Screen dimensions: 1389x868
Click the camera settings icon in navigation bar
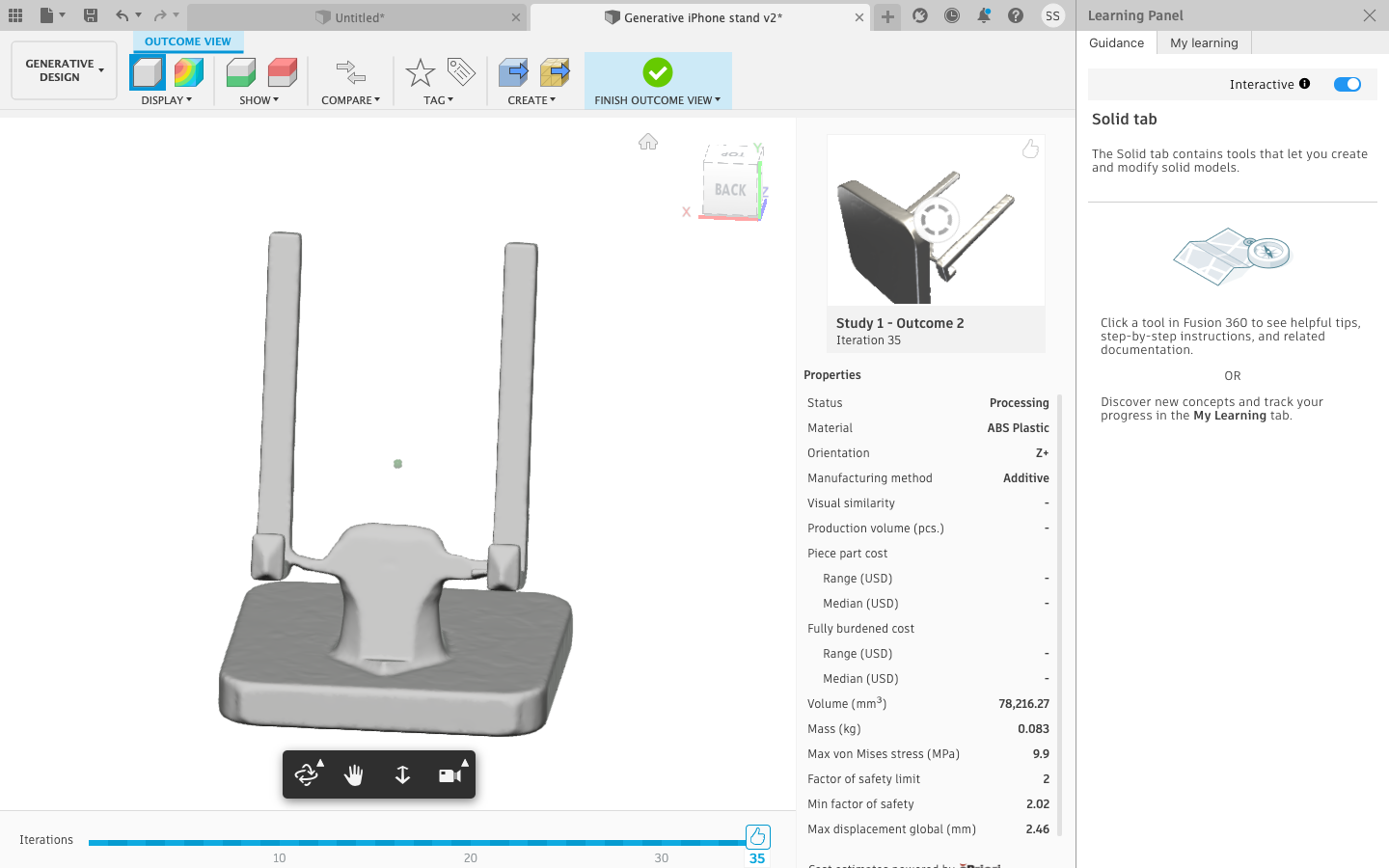[449, 774]
